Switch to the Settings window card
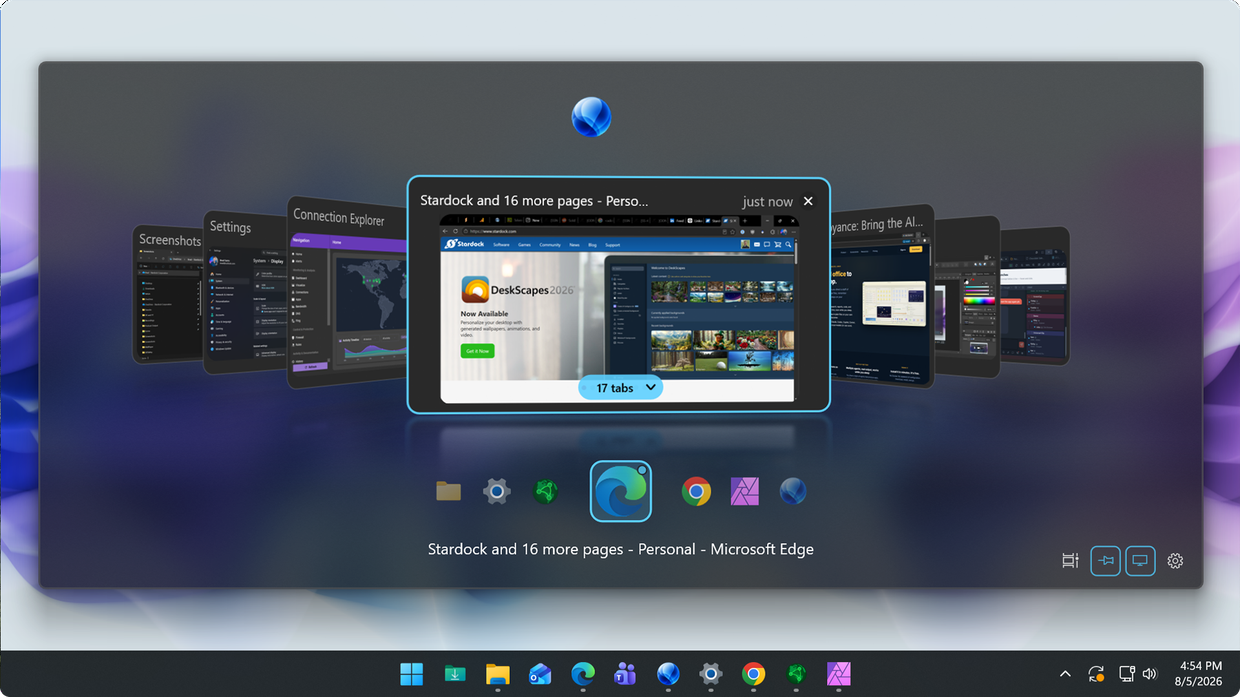1240x697 pixels. 245,292
